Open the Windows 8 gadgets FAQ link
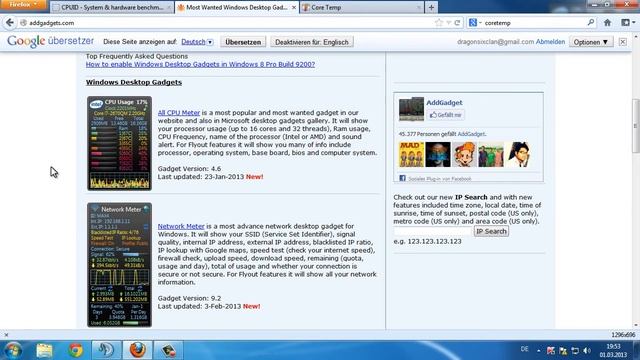 [200, 64]
